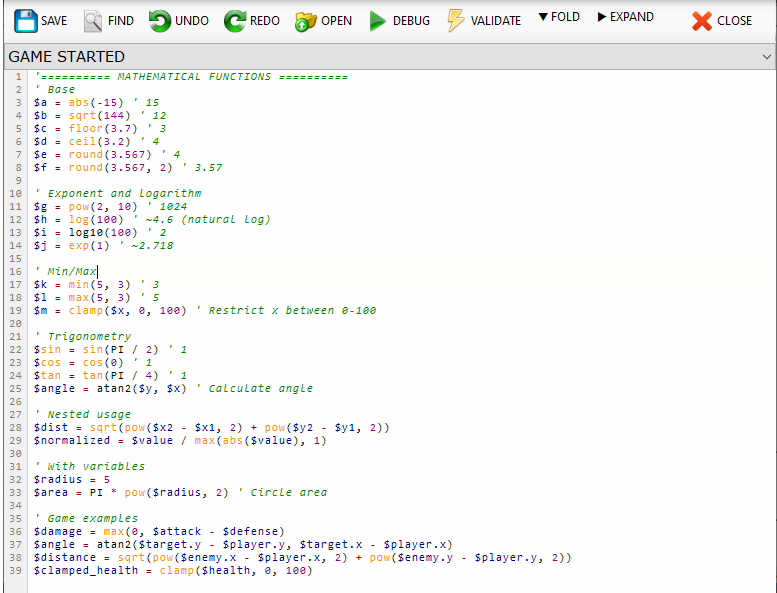Open the GAME STARTED event dropdown
This screenshot has height=593, width=777.
tap(766, 57)
